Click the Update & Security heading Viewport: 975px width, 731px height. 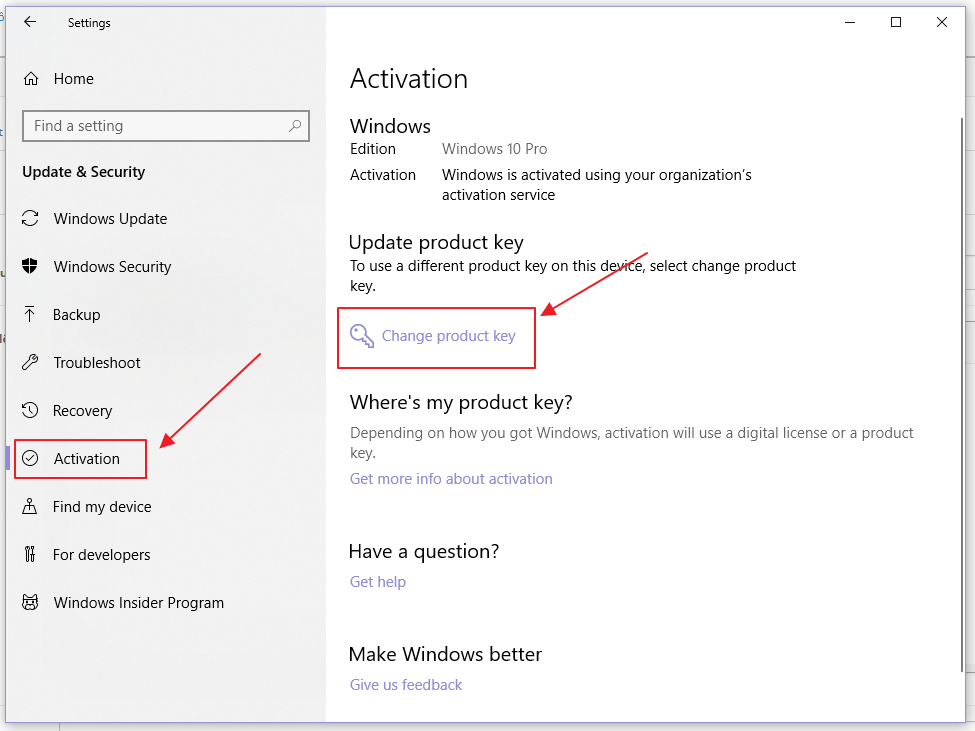coord(83,172)
